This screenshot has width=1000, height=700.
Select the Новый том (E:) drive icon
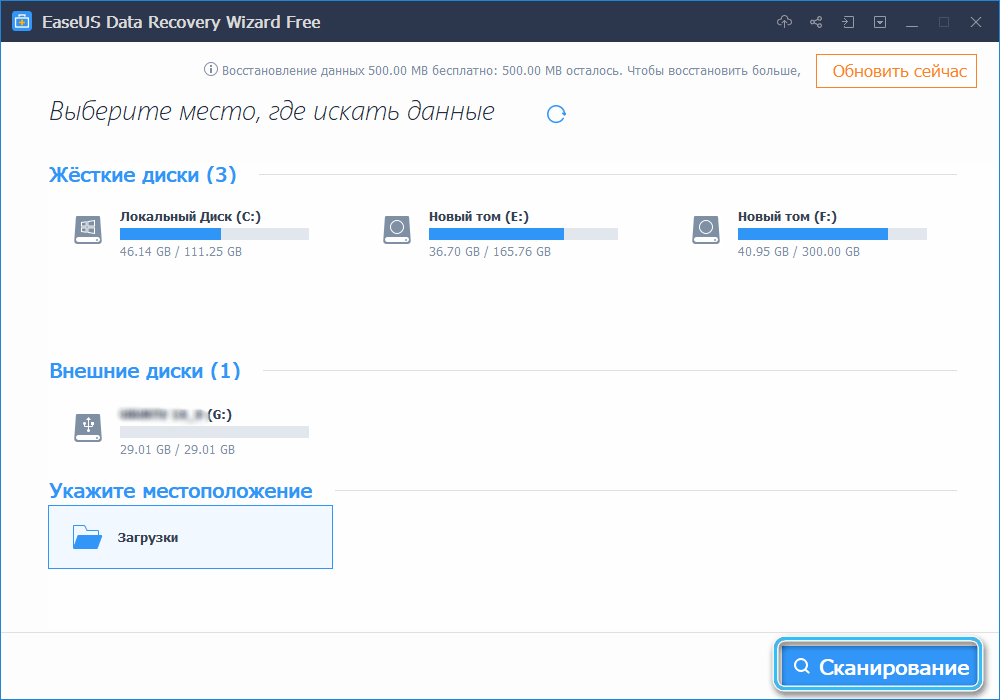point(396,229)
